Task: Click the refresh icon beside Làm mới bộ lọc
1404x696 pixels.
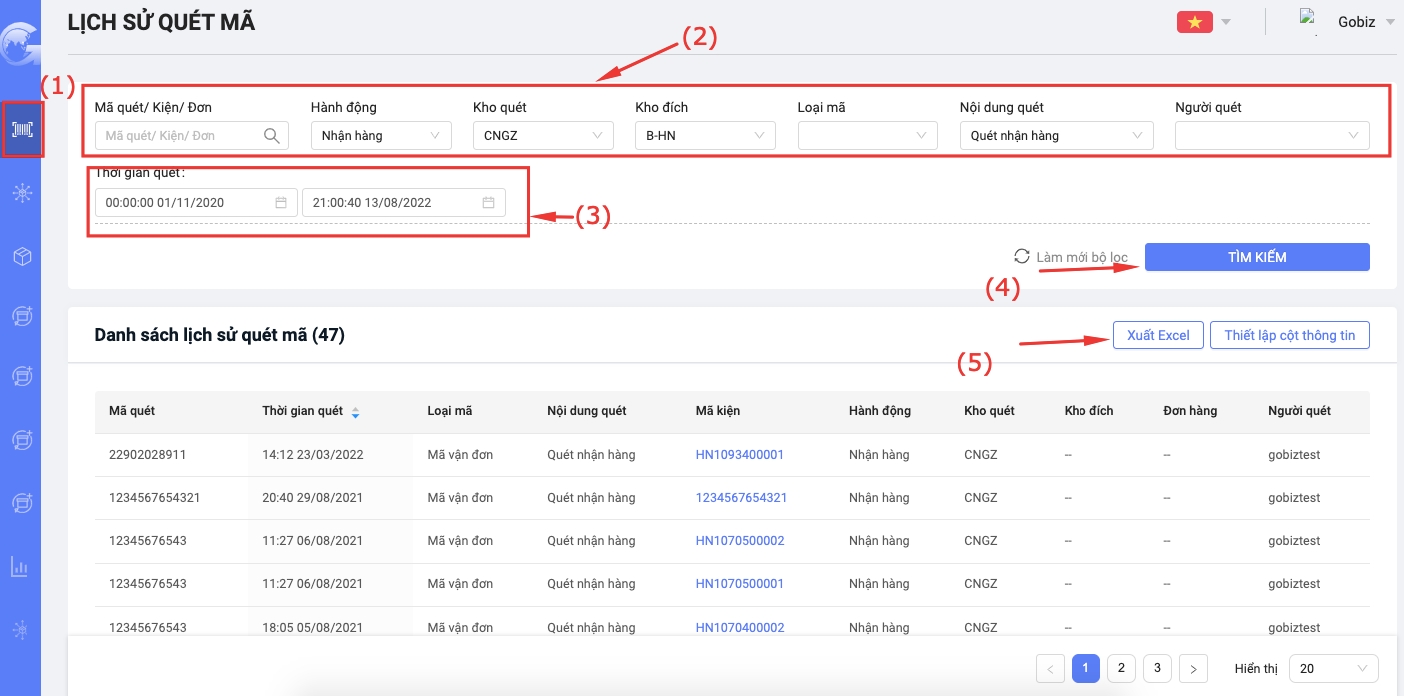Action: pos(1021,257)
